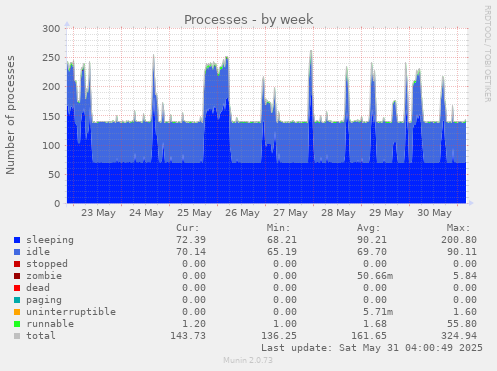Screen dimensions: 497x371
Task: Click the runnable legend color swatch
Action: tap(17, 324)
